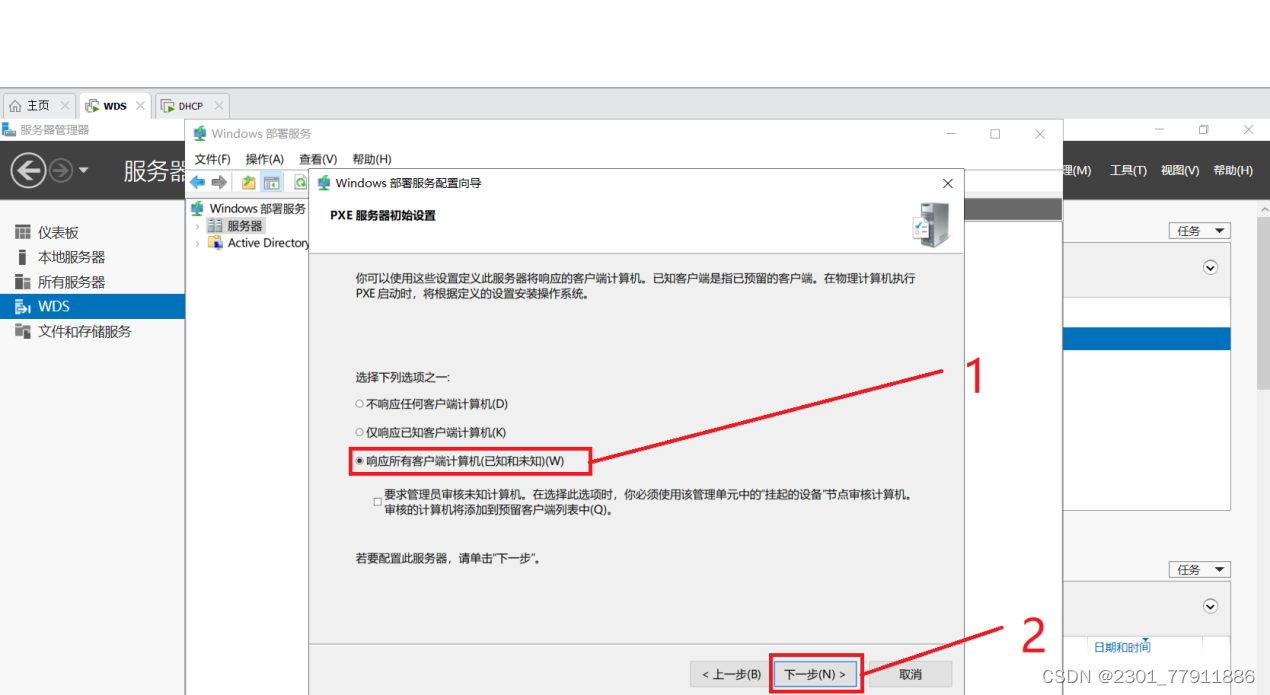Click the 下一步(N) > button
1270x695 pixels.
[815, 674]
